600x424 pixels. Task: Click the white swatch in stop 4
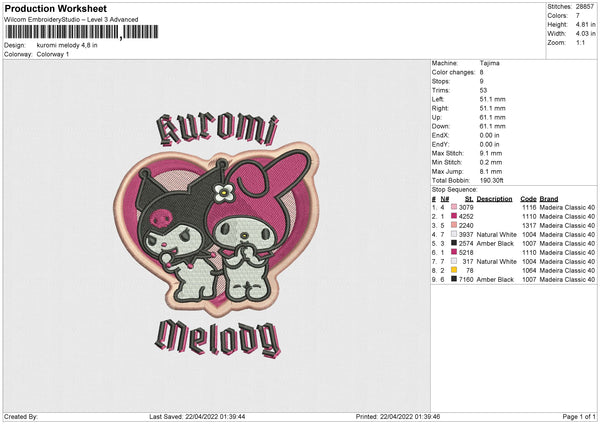coord(454,234)
